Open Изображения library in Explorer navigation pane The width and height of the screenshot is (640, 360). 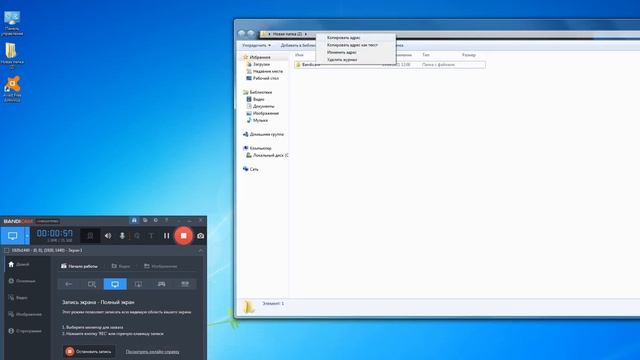262,113
